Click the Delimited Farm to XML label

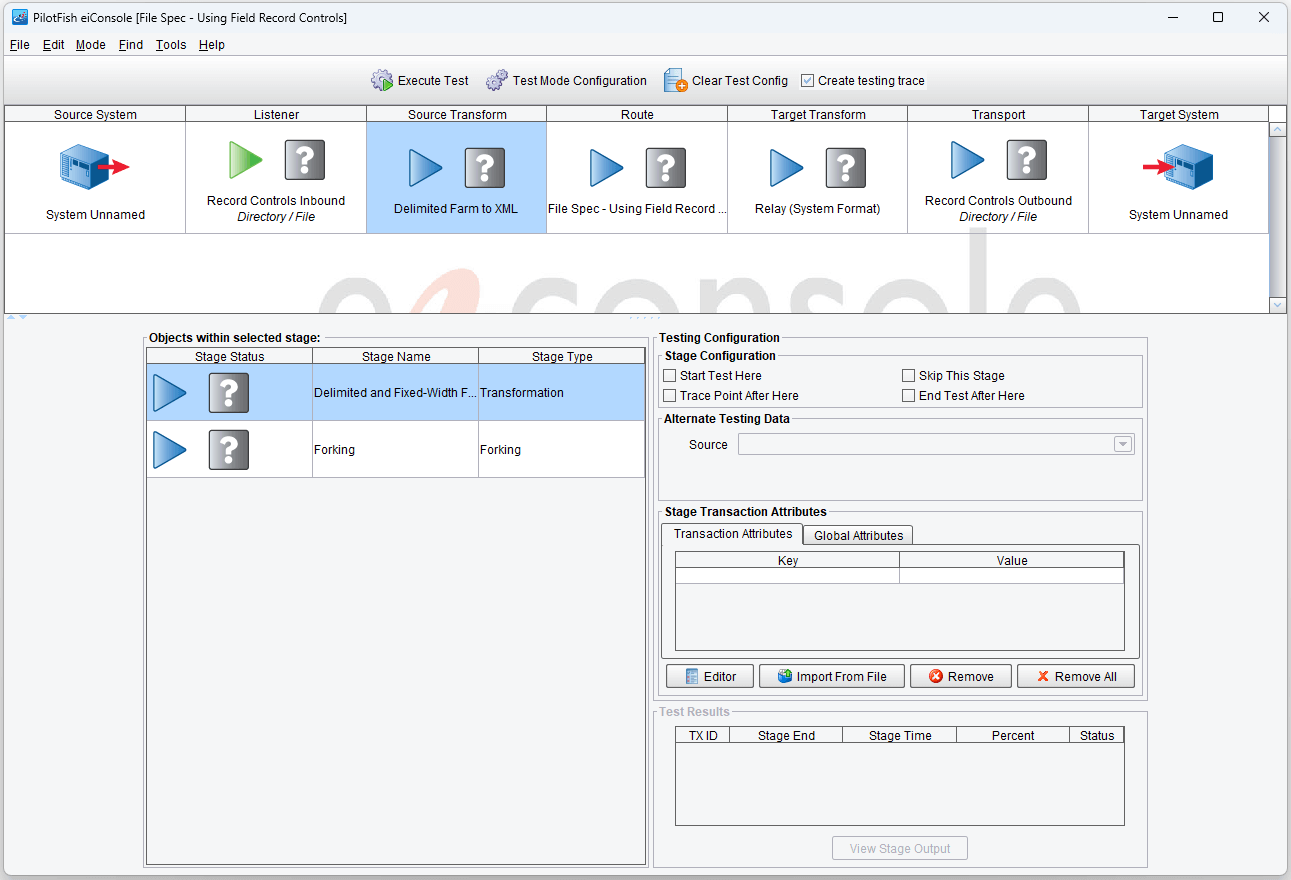click(456, 209)
